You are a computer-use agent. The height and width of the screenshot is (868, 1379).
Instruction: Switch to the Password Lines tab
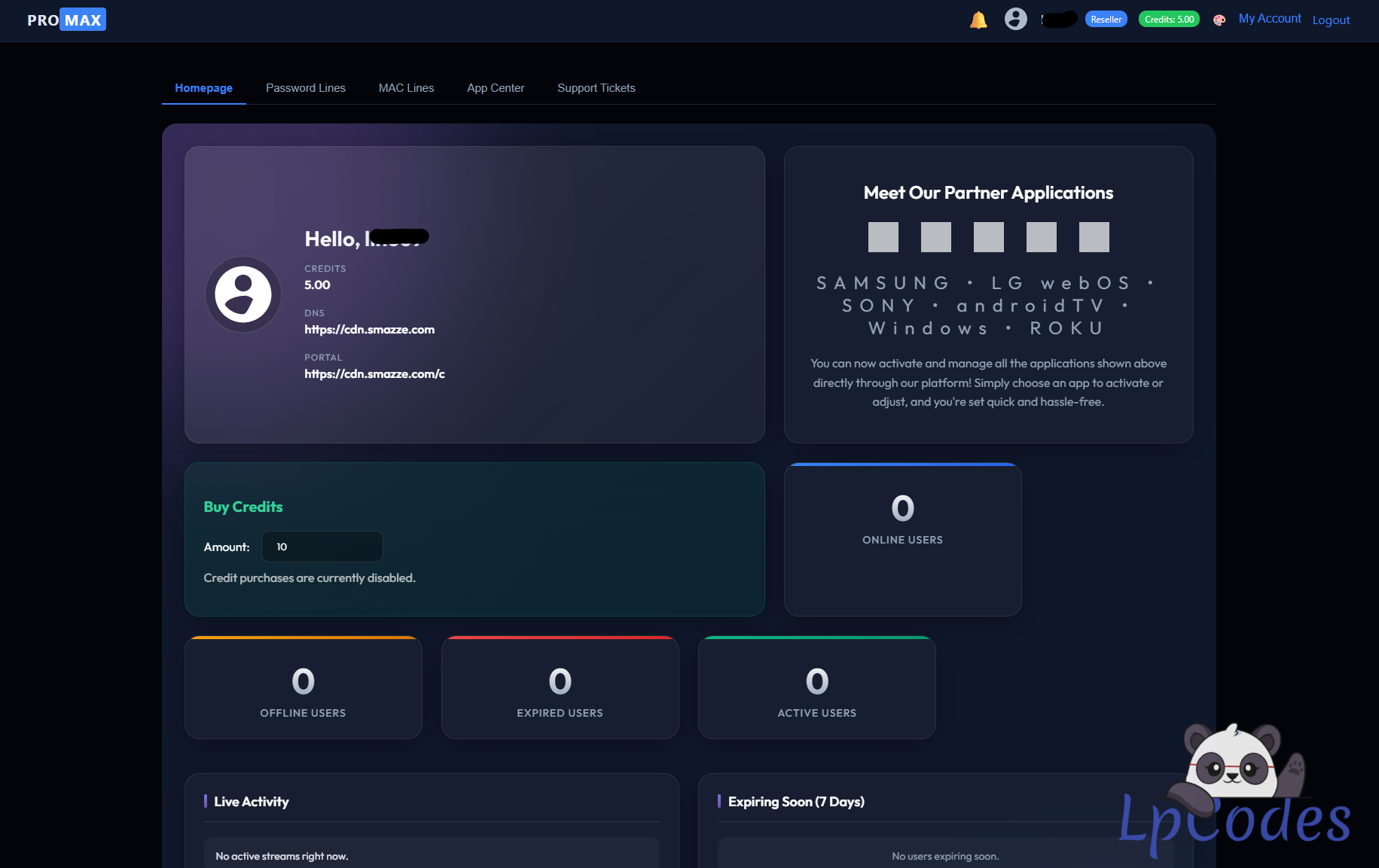pyautogui.click(x=305, y=88)
